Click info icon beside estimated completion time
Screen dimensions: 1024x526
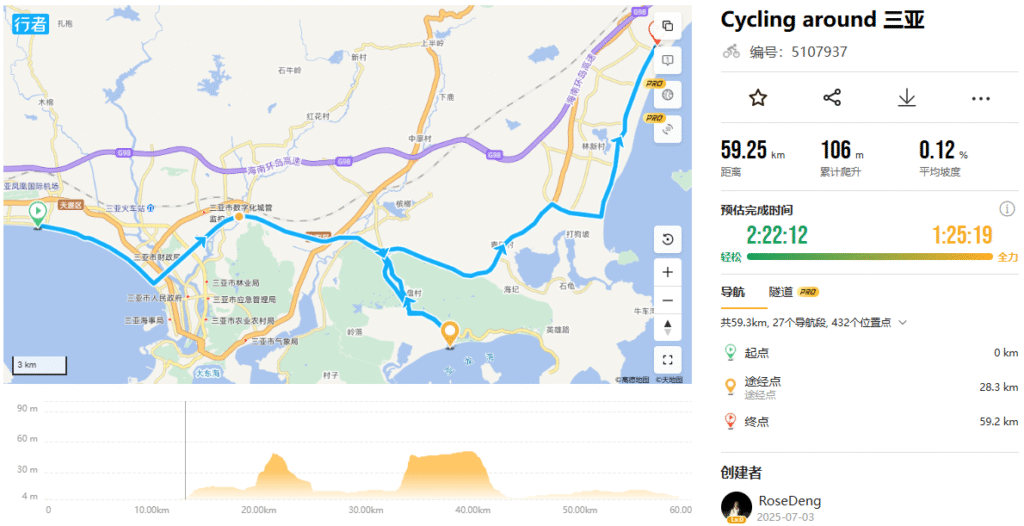[1007, 209]
